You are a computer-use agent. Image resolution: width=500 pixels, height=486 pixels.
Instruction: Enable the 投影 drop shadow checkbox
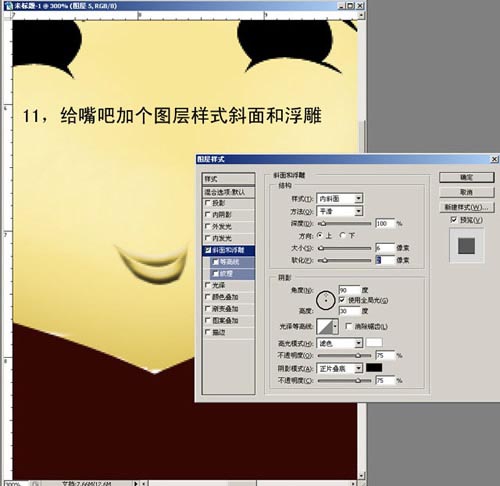pos(208,203)
